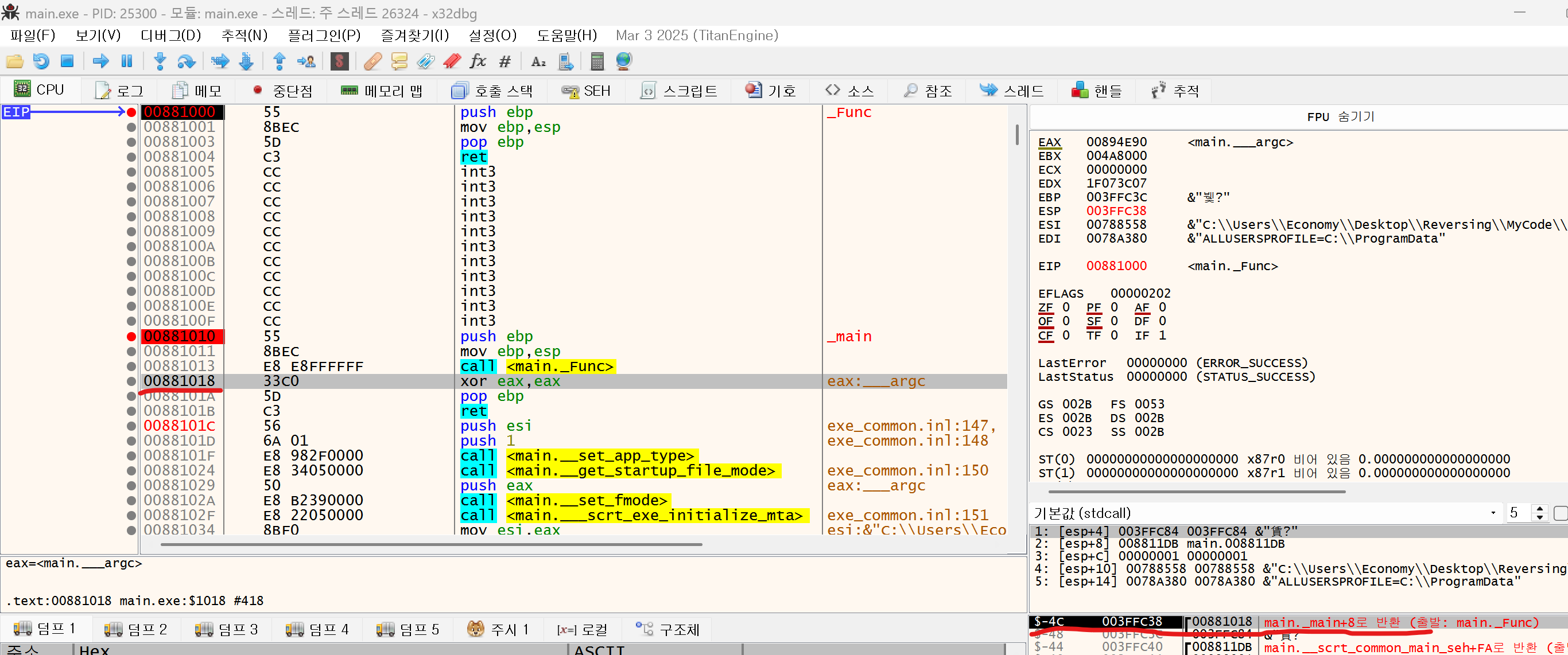1568x655 pixels.
Task: Open the comments list icon
Action: [x=399, y=61]
